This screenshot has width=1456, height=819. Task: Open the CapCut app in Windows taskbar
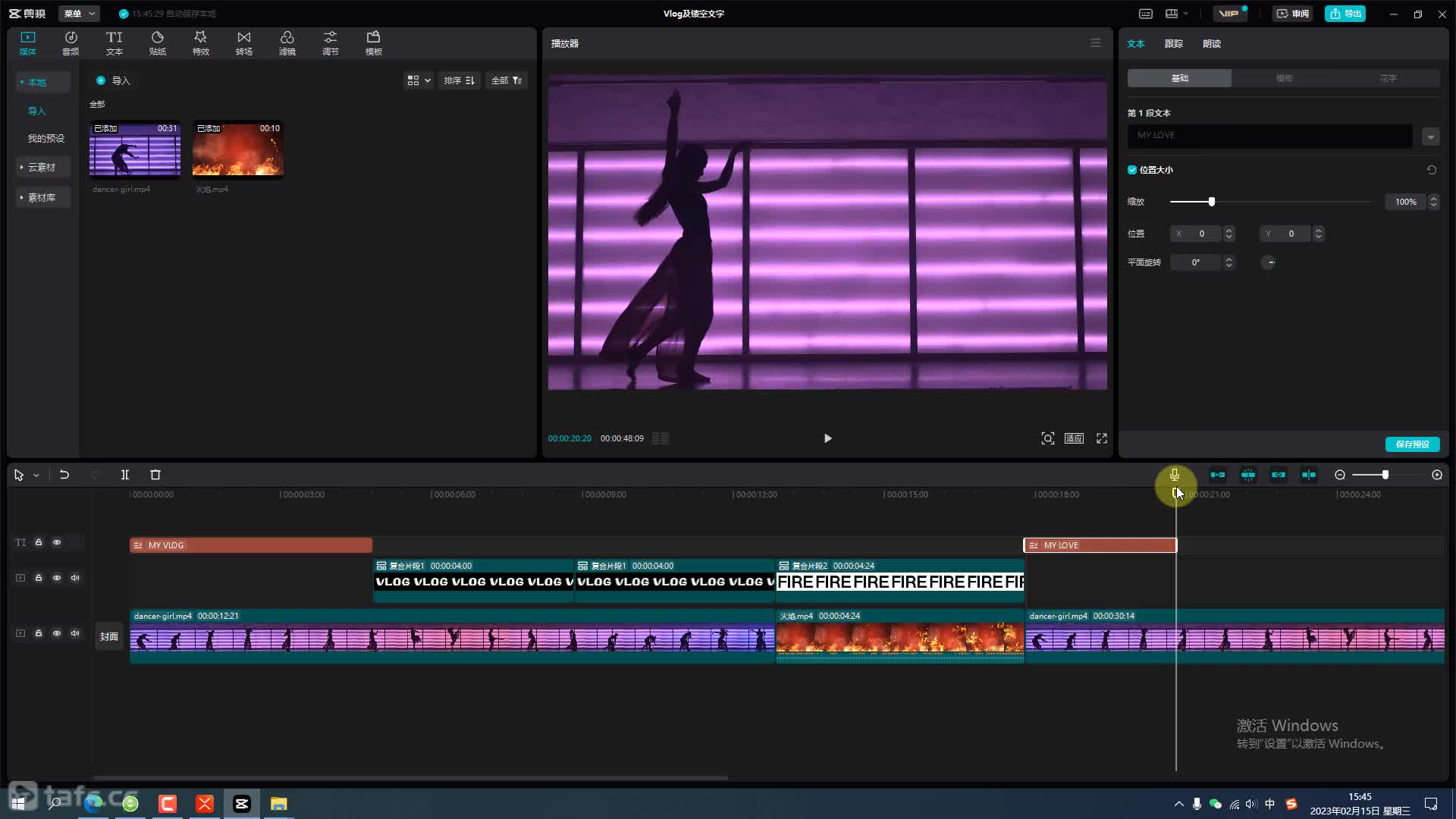(x=242, y=803)
